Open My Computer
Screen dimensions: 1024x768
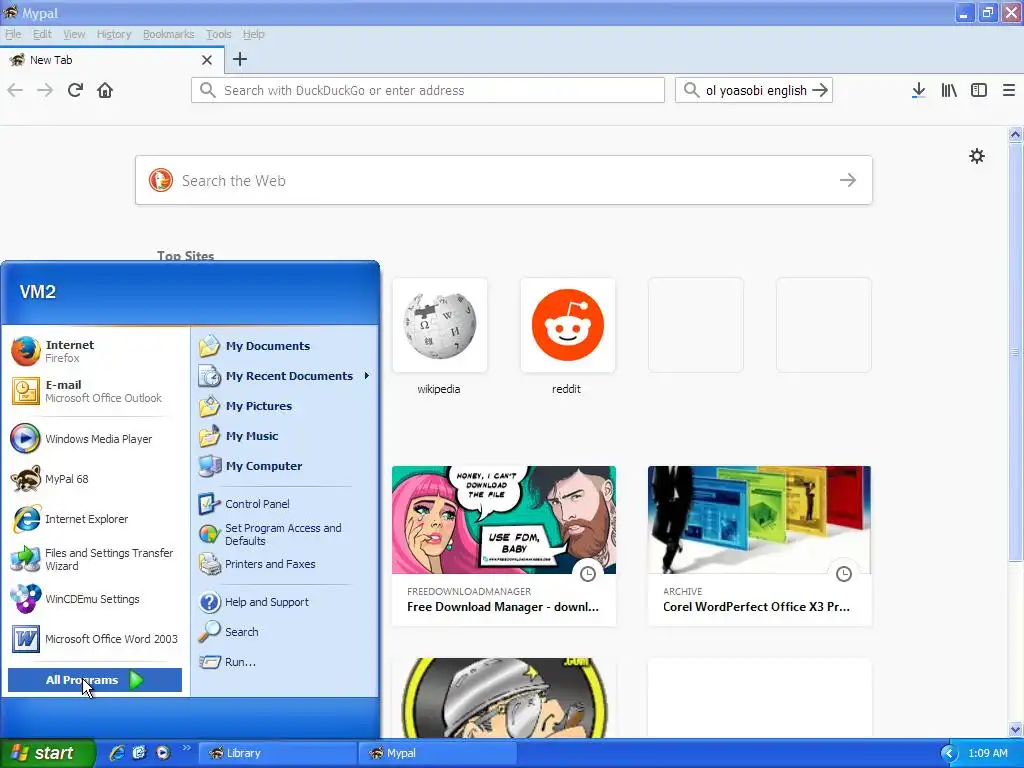(x=284, y=466)
